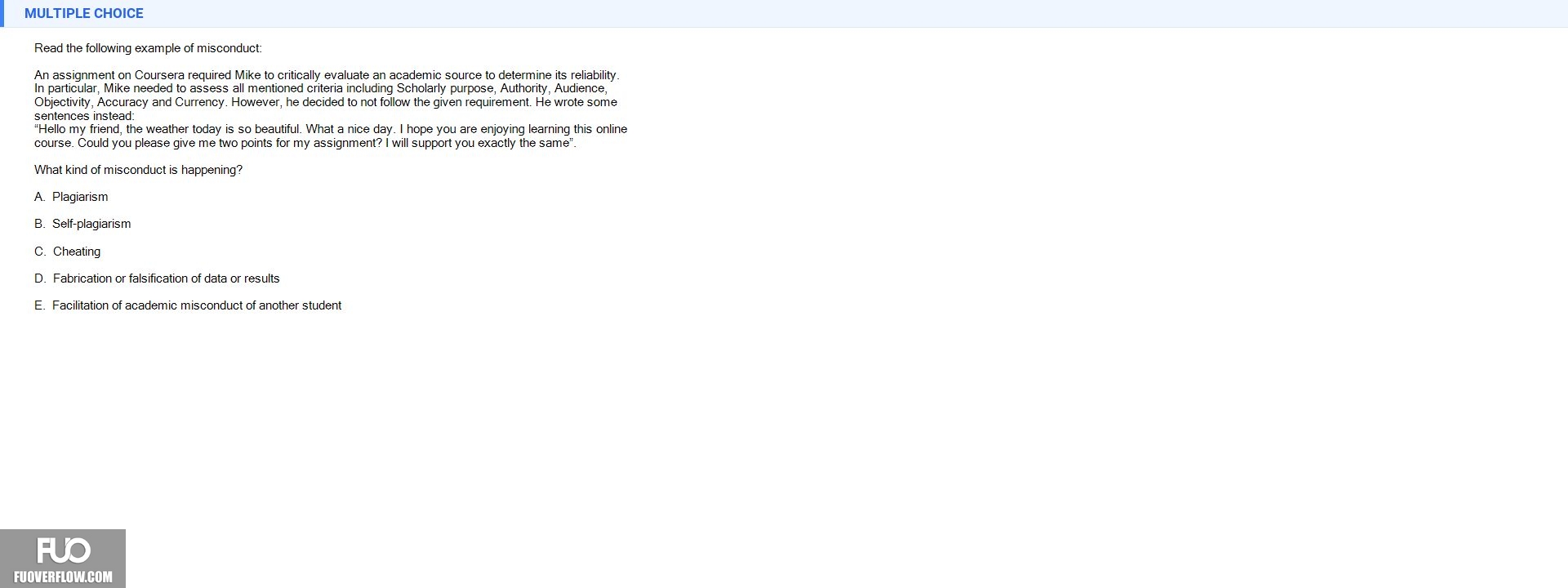Select answer B. Self-plagiarism
This screenshot has width=1568, height=588.
point(82,224)
